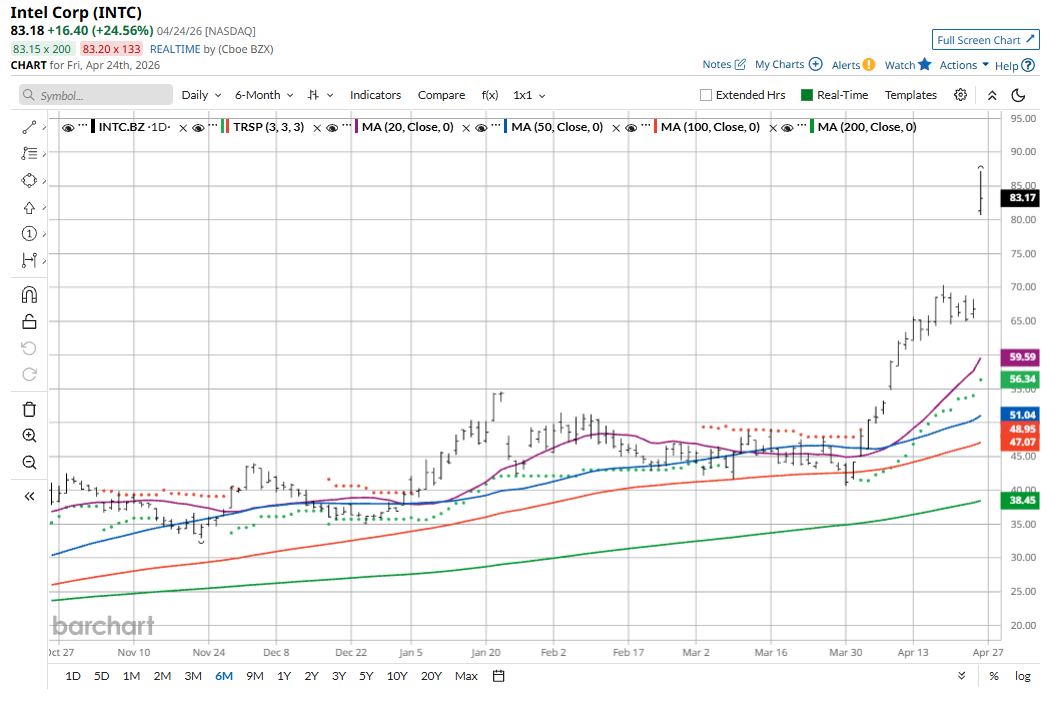Switch to dark mode with moon icon
Image resolution: width=1058 pixels, height=704 pixels.
[x=1019, y=95]
